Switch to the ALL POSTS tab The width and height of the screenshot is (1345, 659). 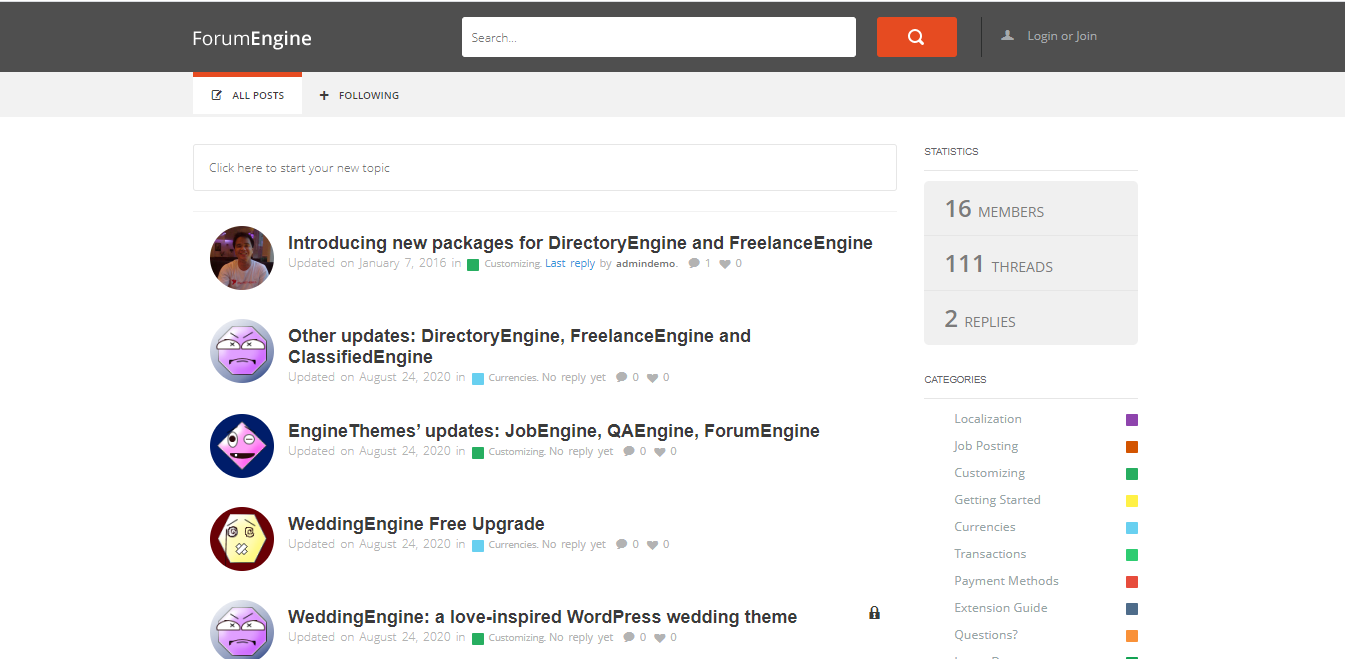(256, 94)
